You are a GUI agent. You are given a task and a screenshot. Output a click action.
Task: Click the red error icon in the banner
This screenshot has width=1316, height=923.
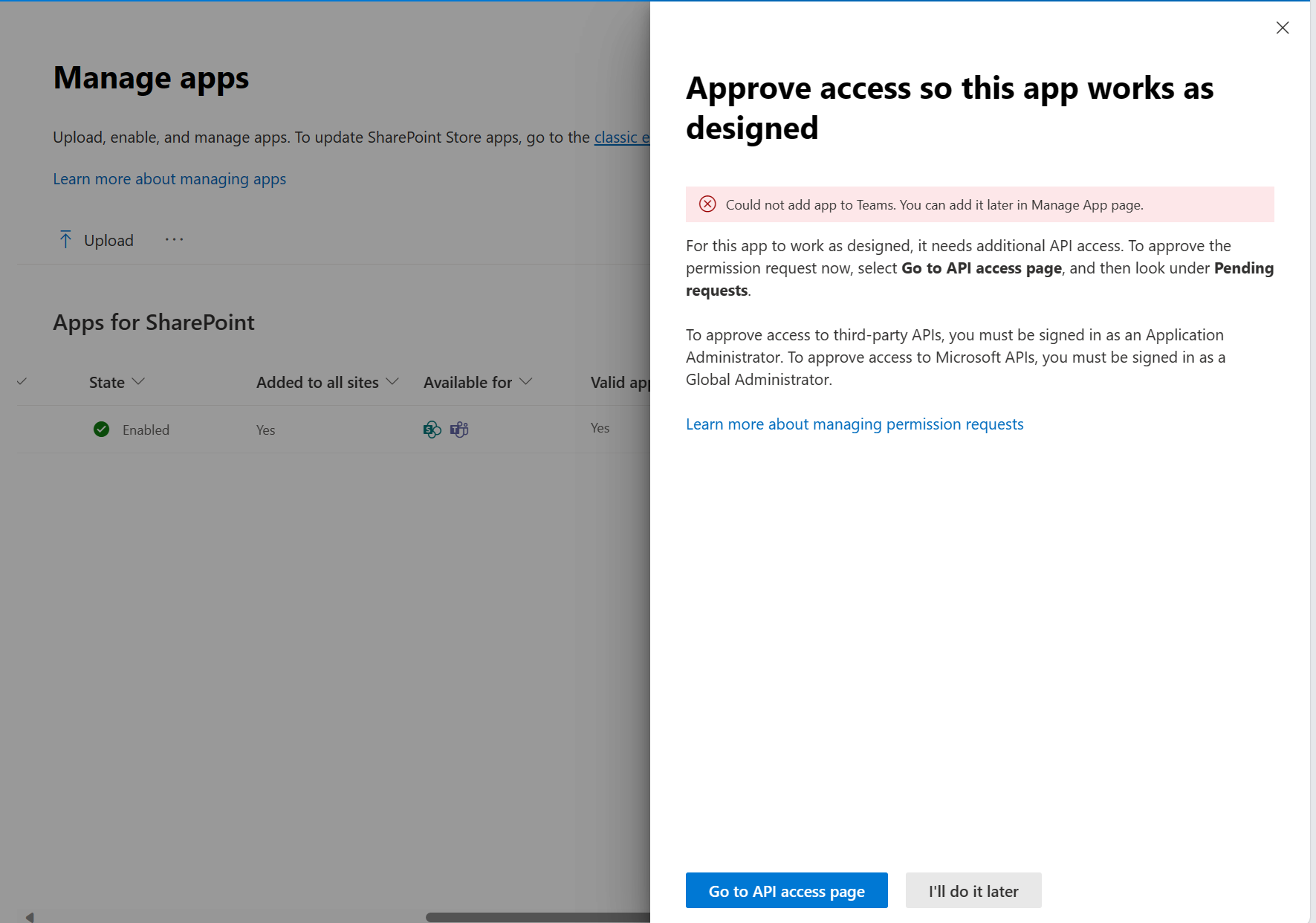click(707, 204)
